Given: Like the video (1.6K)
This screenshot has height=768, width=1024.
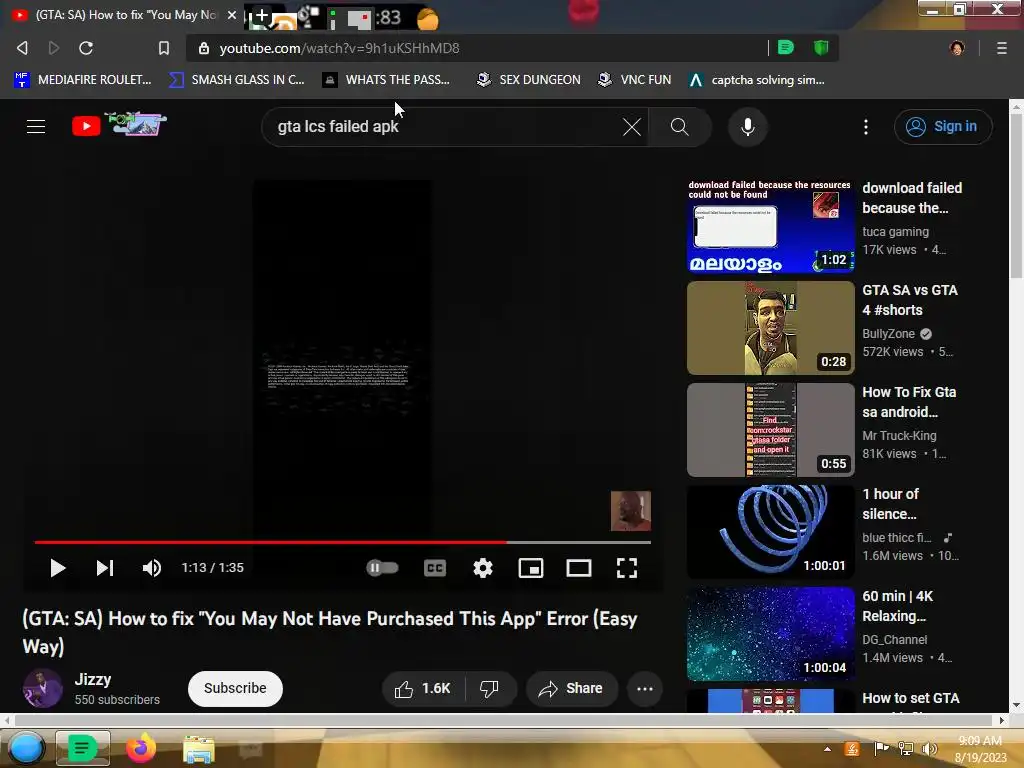Looking at the screenshot, I should click(x=422, y=688).
